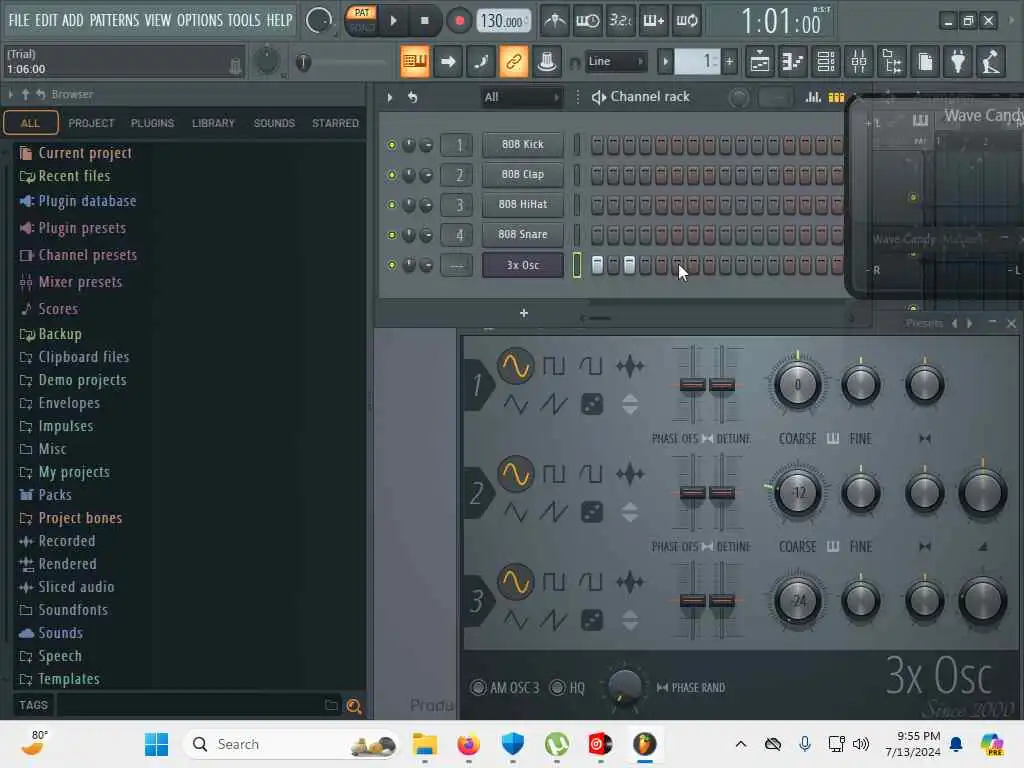Click the graph editor icon in Channel rack

coord(813,97)
